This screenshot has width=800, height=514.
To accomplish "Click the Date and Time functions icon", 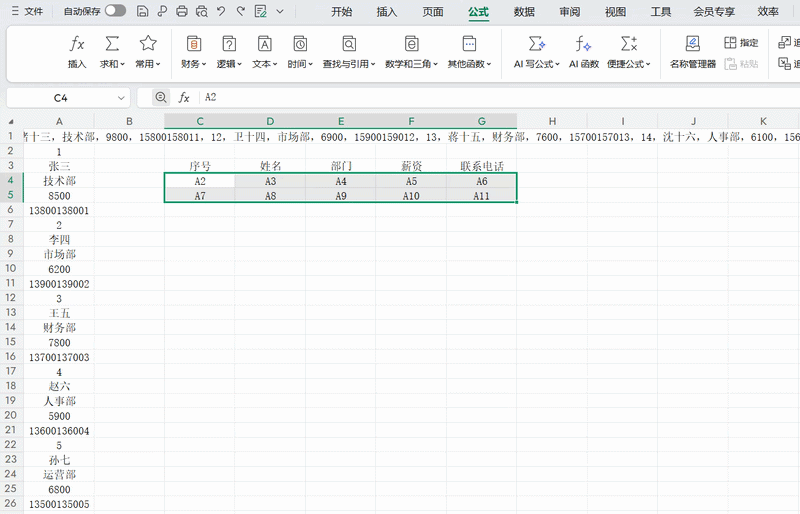I will [299, 45].
